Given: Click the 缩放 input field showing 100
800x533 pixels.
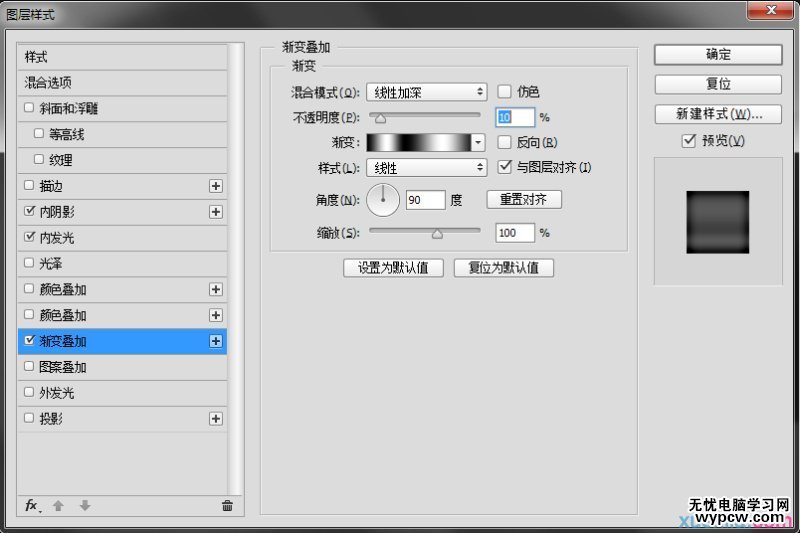Looking at the screenshot, I should [x=515, y=233].
